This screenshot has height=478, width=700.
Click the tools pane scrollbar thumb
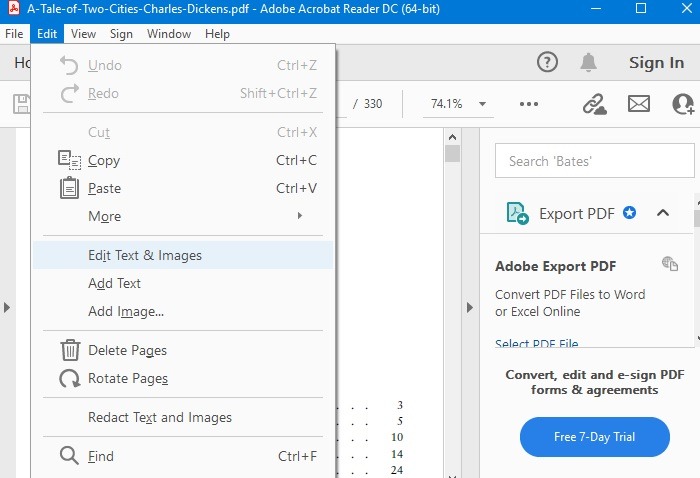pyautogui.click(x=697, y=218)
